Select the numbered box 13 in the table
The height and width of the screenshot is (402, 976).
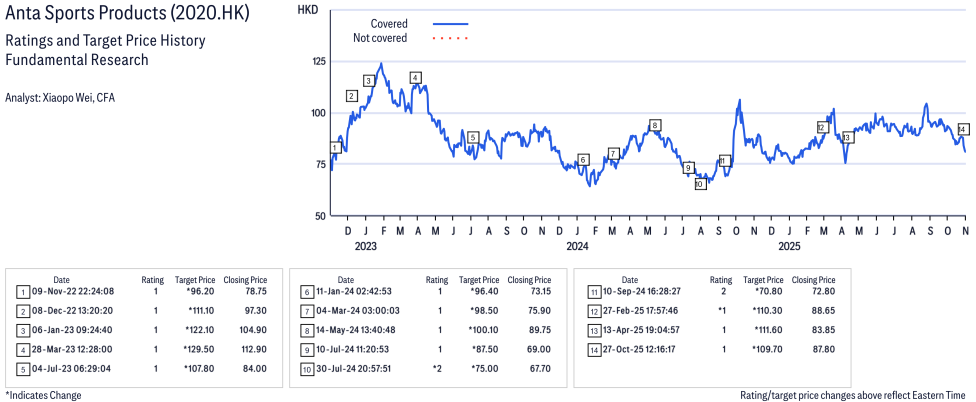click(x=595, y=330)
